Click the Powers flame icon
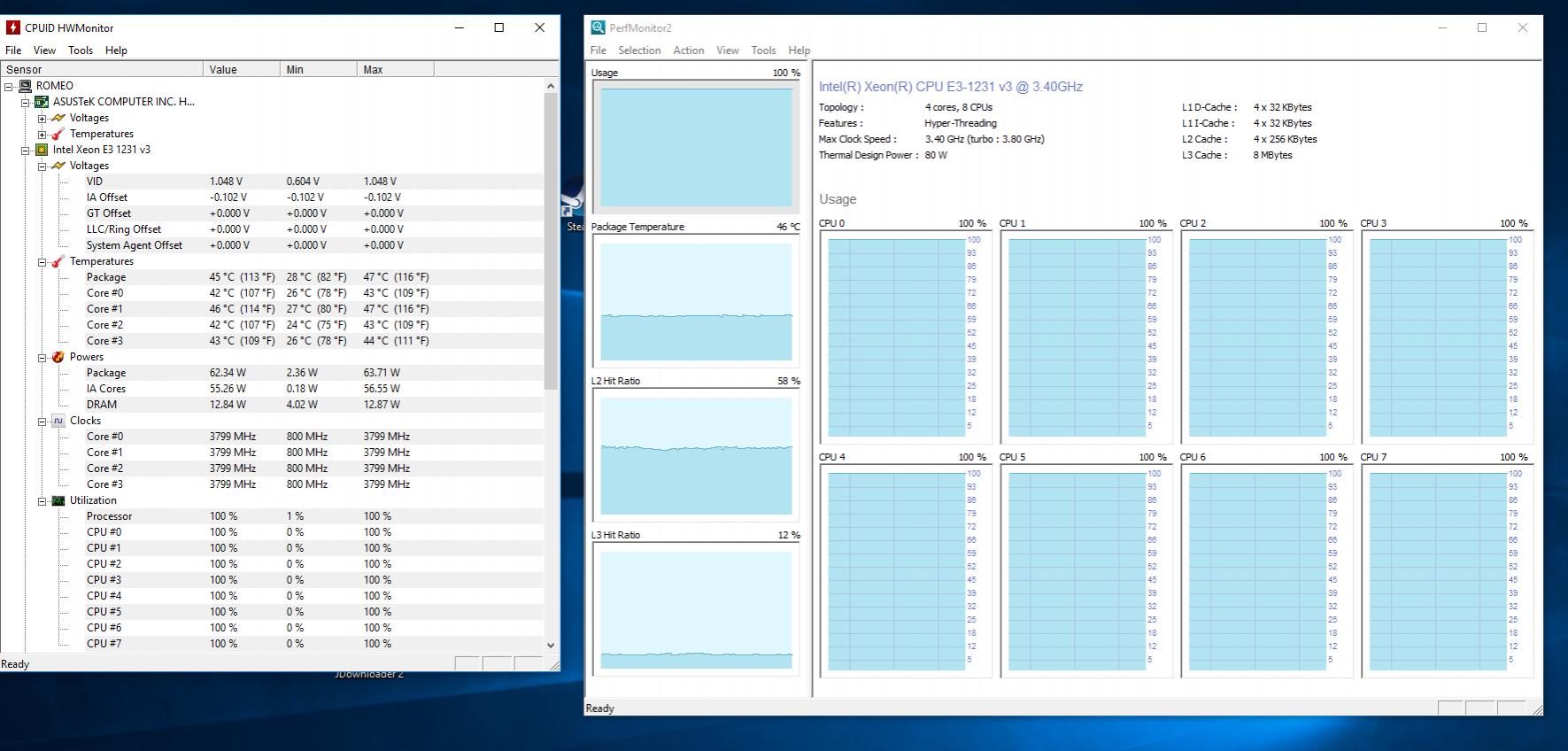Screen dimensions: 1568x751 tap(58, 357)
